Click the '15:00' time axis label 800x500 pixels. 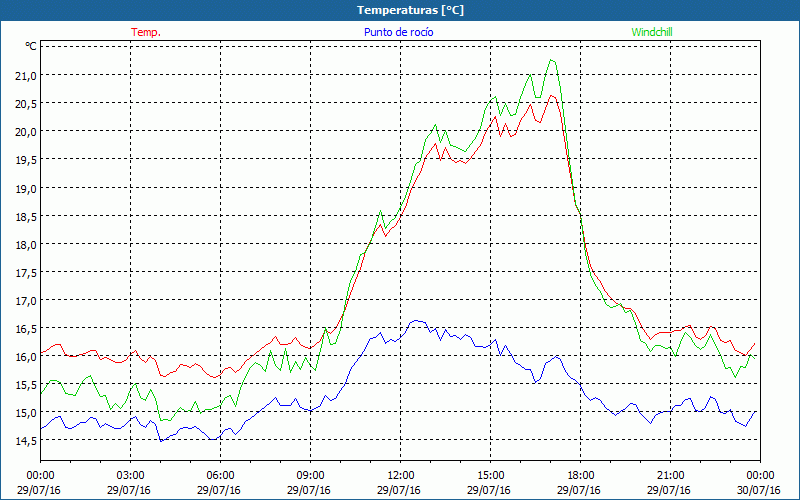click(x=490, y=476)
